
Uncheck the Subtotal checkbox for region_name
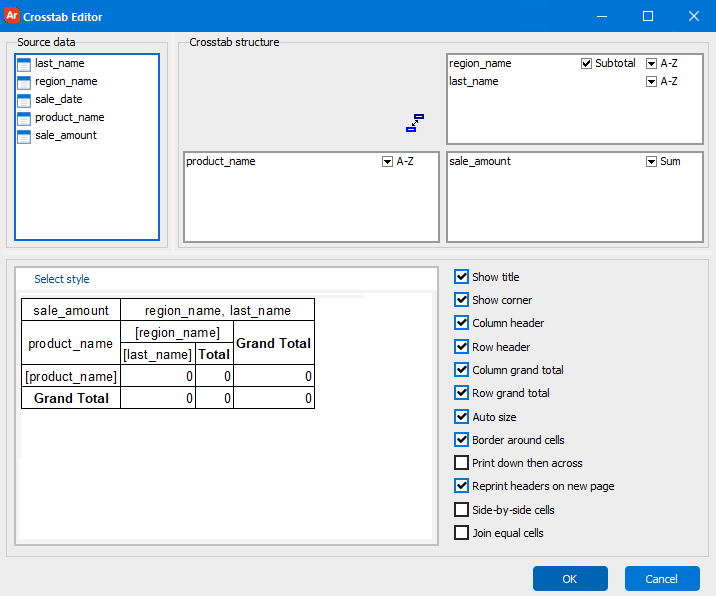pos(586,63)
